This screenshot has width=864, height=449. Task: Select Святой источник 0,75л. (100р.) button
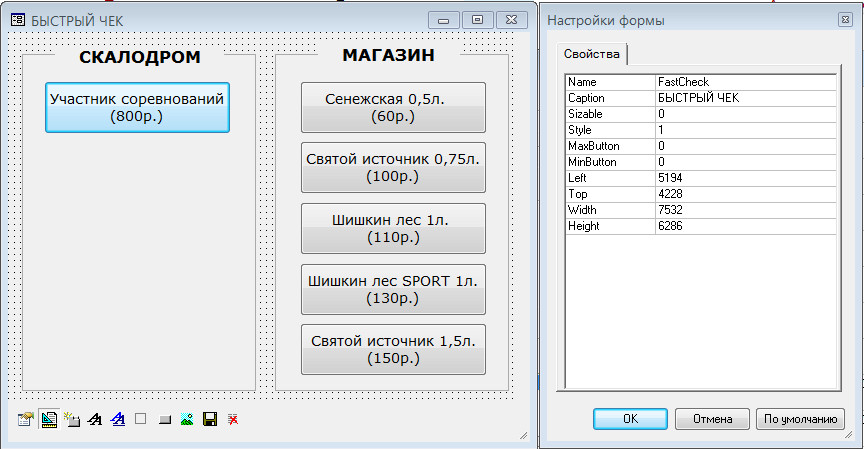point(393,167)
